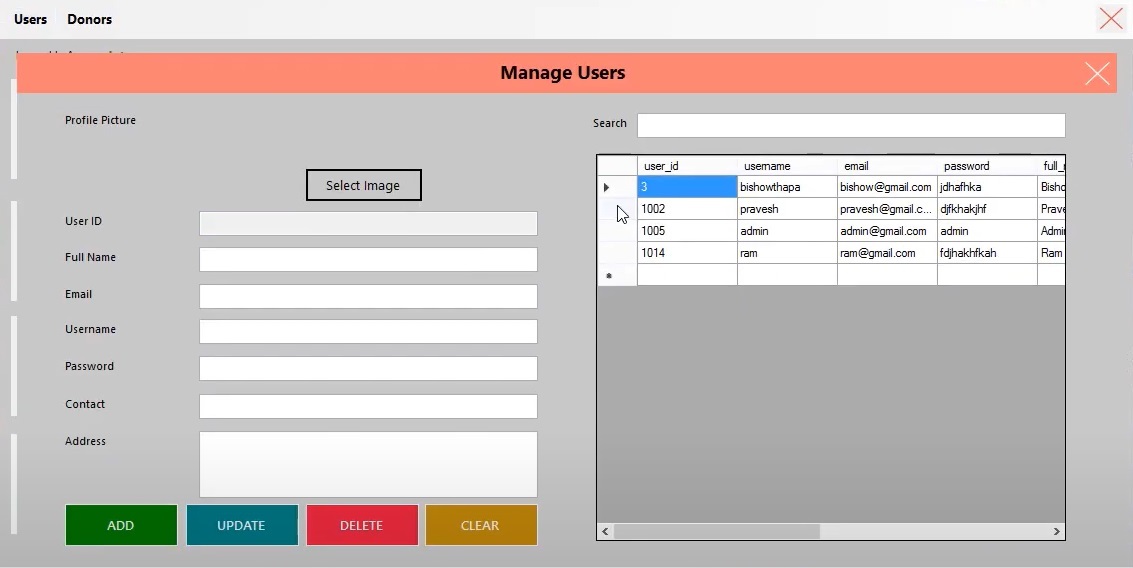Open the Users menu
This screenshot has height=568, width=1133.
point(30,19)
